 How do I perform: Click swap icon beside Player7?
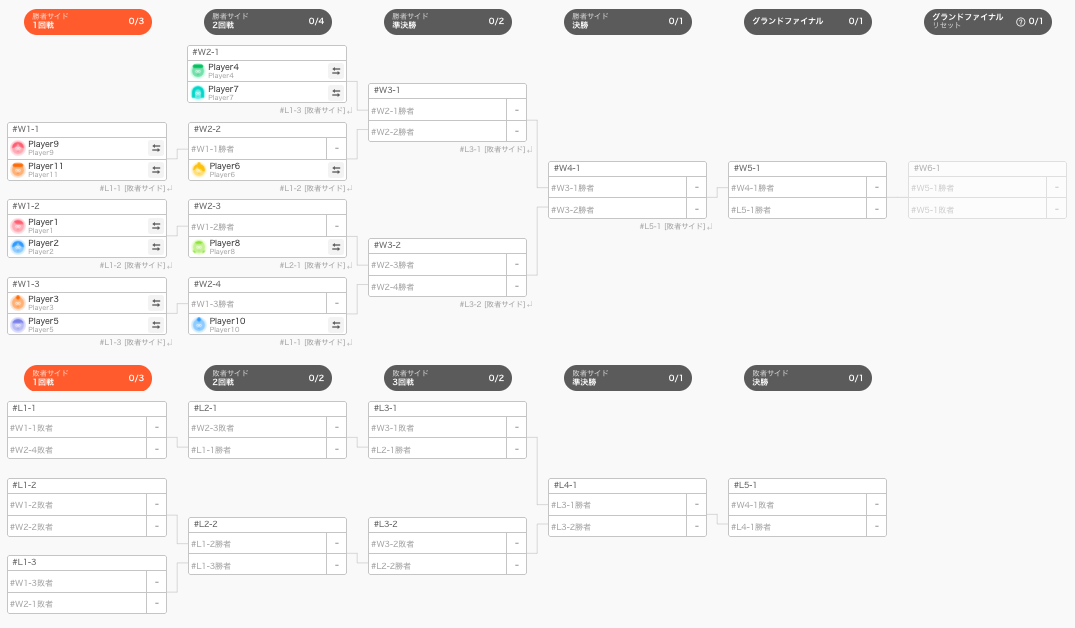tap(336, 93)
